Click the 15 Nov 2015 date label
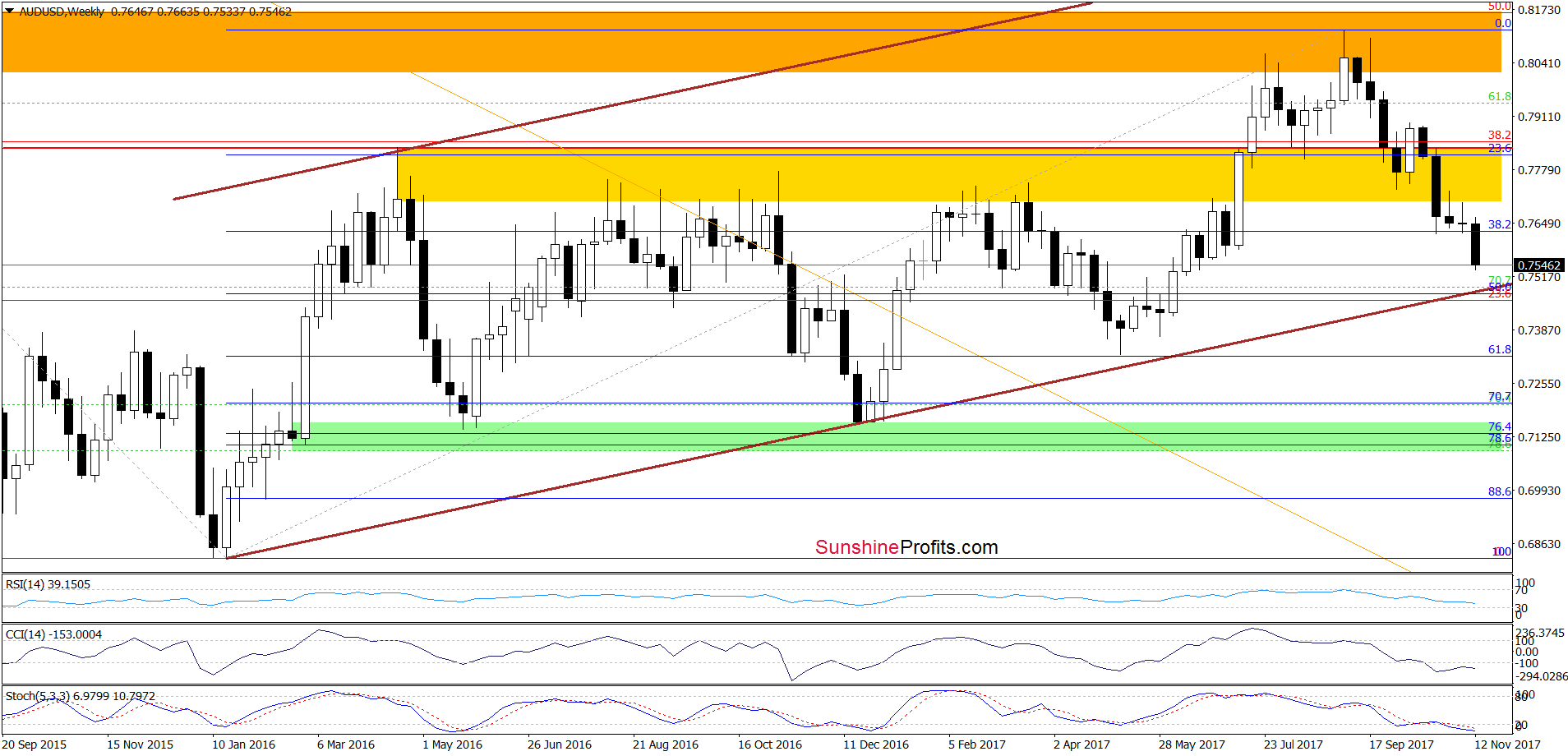This screenshot has height=756, width=1568. (x=140, y=744)
